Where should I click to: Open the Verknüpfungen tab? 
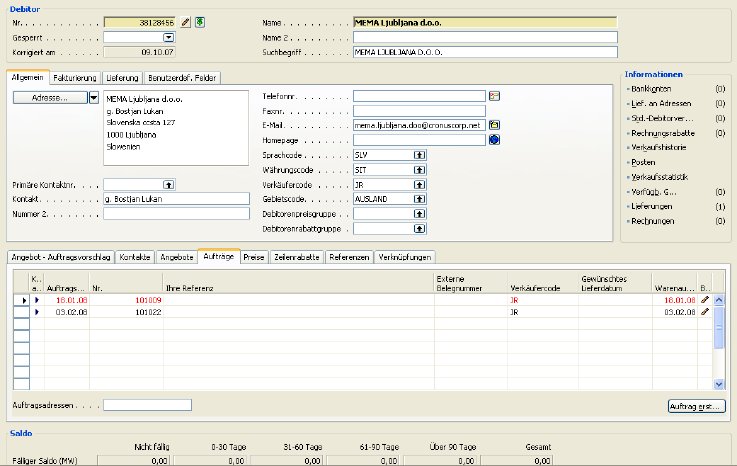point(405,257)
